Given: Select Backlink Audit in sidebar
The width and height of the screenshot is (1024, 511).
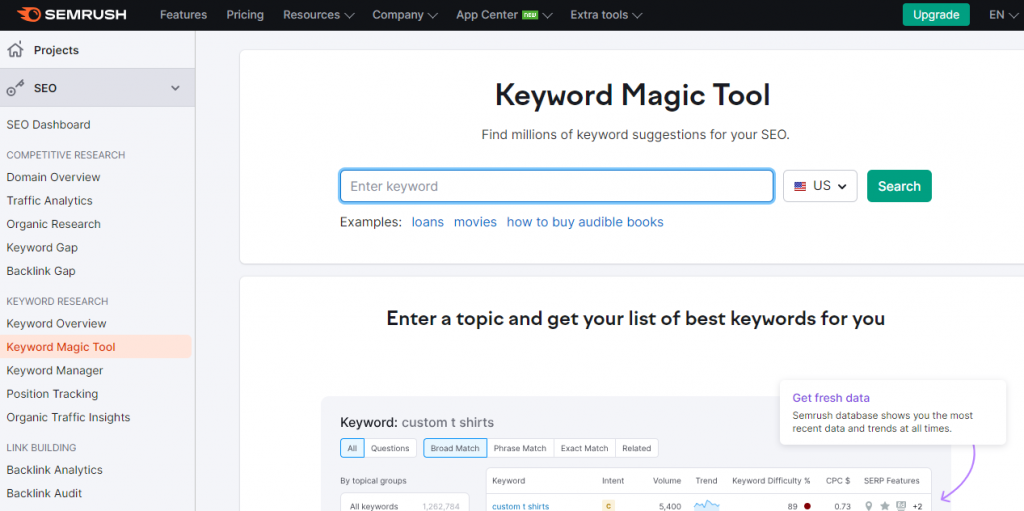Looking at the screenshot, I should pos(44,493).
